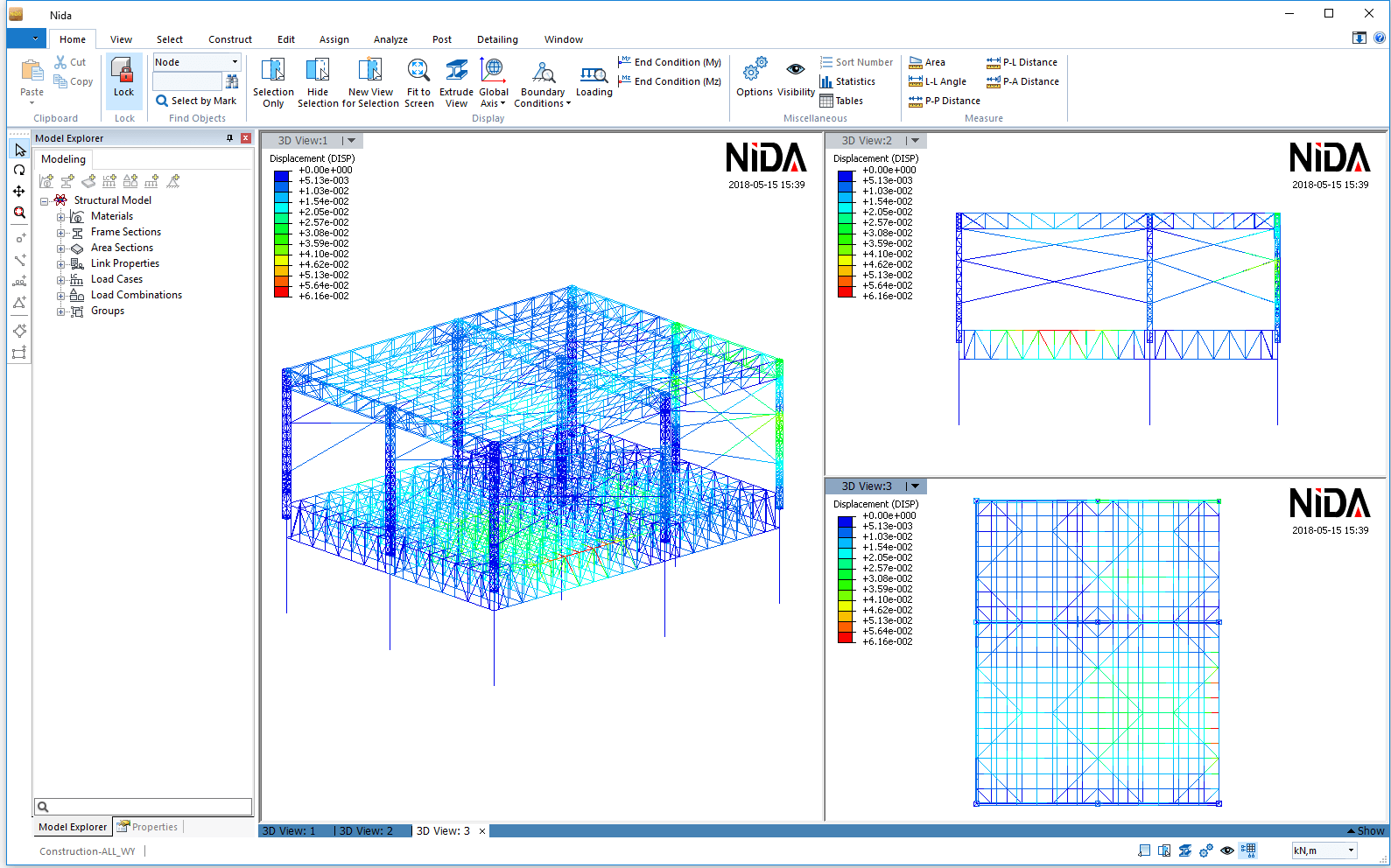Click the Paste button
The image size is (1391, 868).
coord(32,80)
